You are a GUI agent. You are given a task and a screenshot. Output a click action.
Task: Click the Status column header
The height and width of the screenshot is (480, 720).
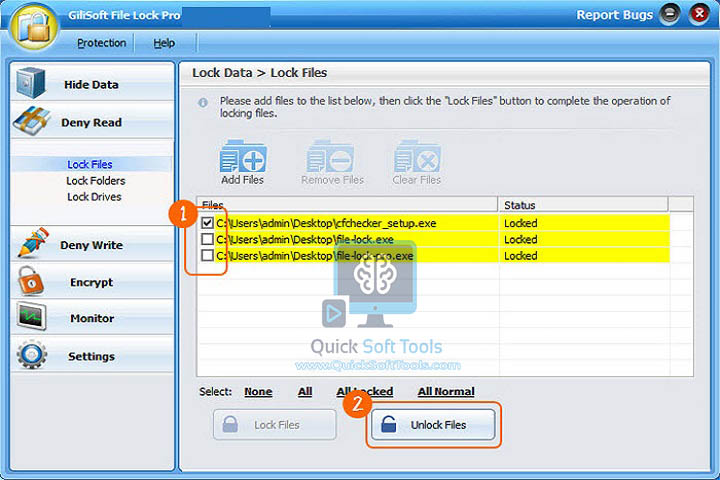pos(583,205)
